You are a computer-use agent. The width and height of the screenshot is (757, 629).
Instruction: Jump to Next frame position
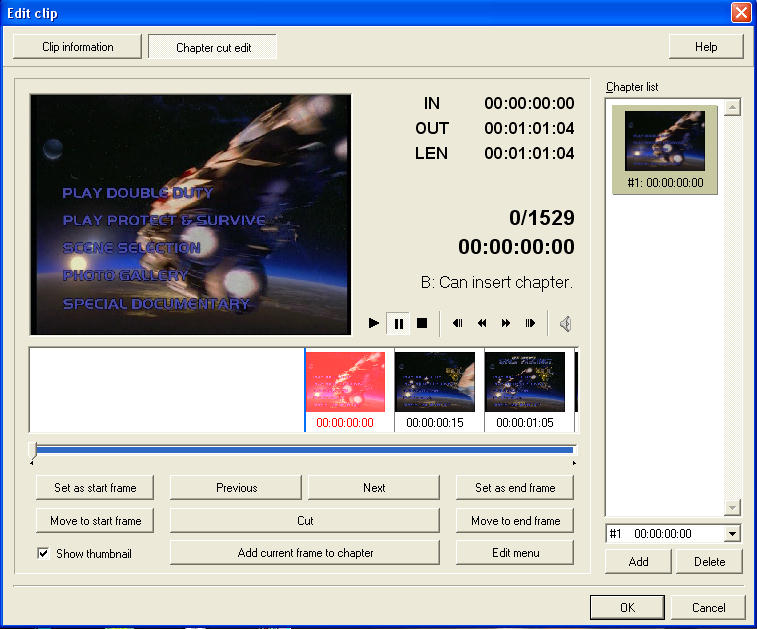(374, 488)
